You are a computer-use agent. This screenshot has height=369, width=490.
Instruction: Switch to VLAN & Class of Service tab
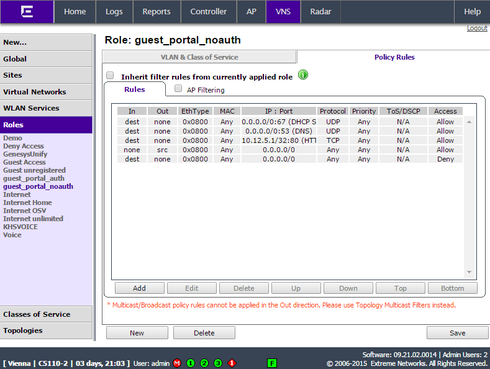pos(199,57)
